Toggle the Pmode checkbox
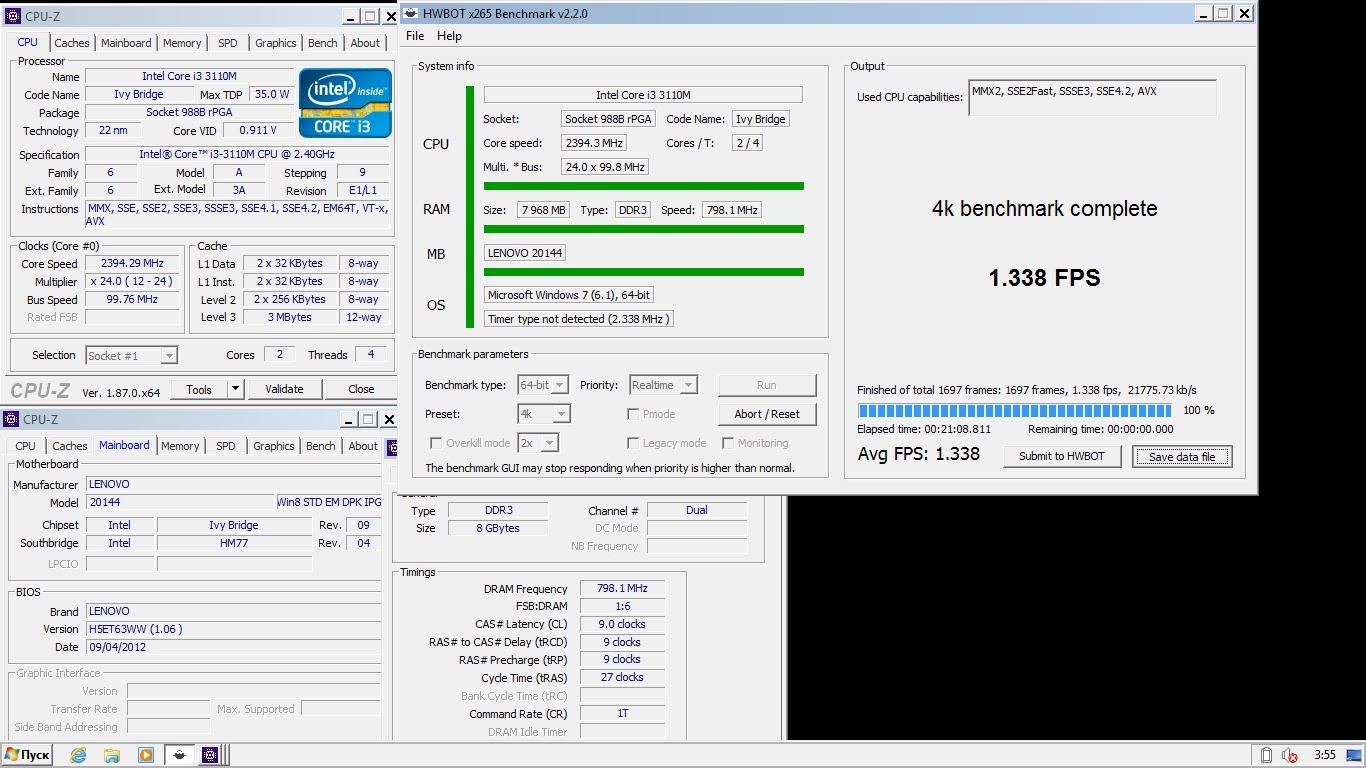1366x768 pixels. point(633,414)
